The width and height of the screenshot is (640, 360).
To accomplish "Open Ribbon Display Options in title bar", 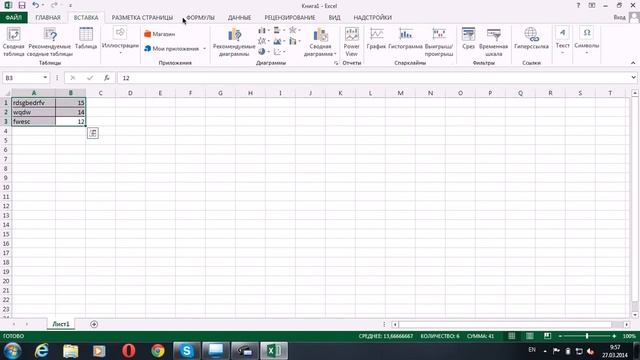I will [592, 5].
